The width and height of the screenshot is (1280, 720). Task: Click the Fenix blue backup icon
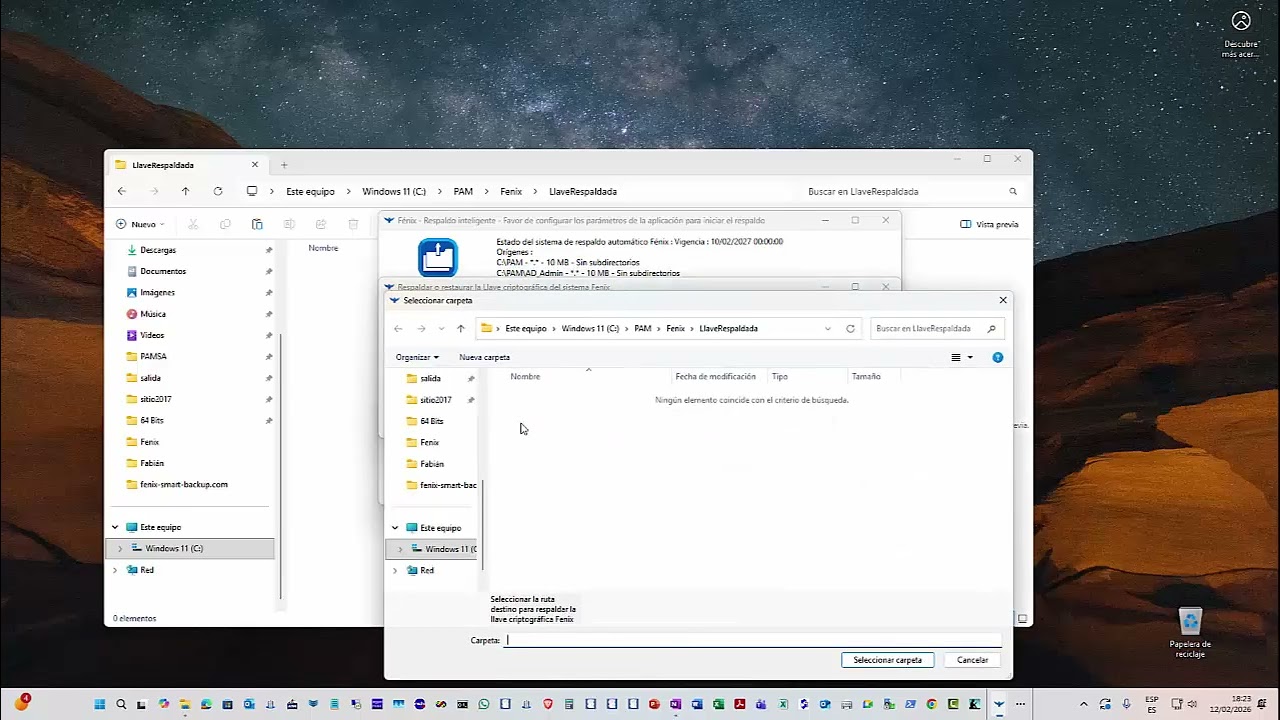(438, 258)
